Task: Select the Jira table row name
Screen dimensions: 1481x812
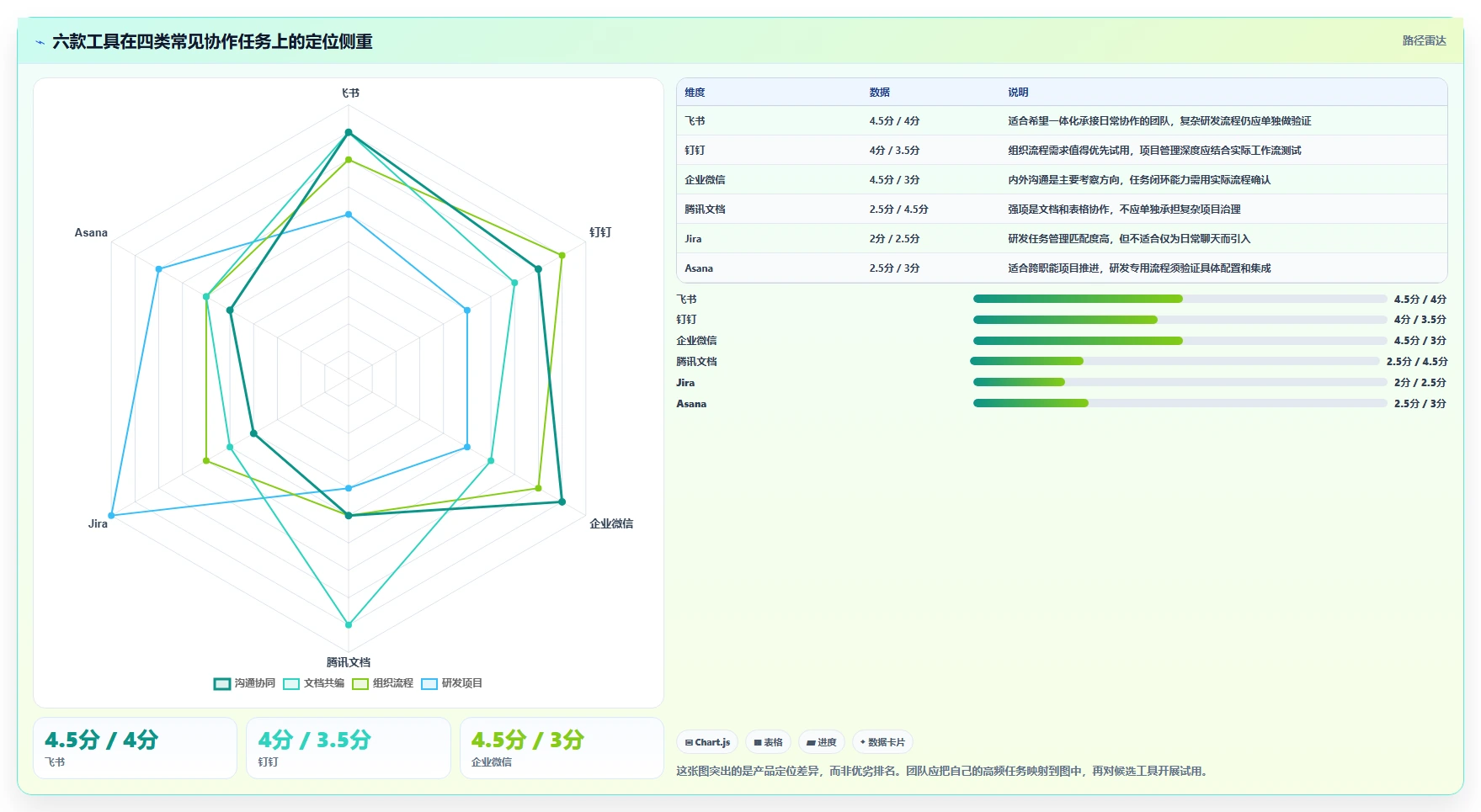Action: (693, 238)
